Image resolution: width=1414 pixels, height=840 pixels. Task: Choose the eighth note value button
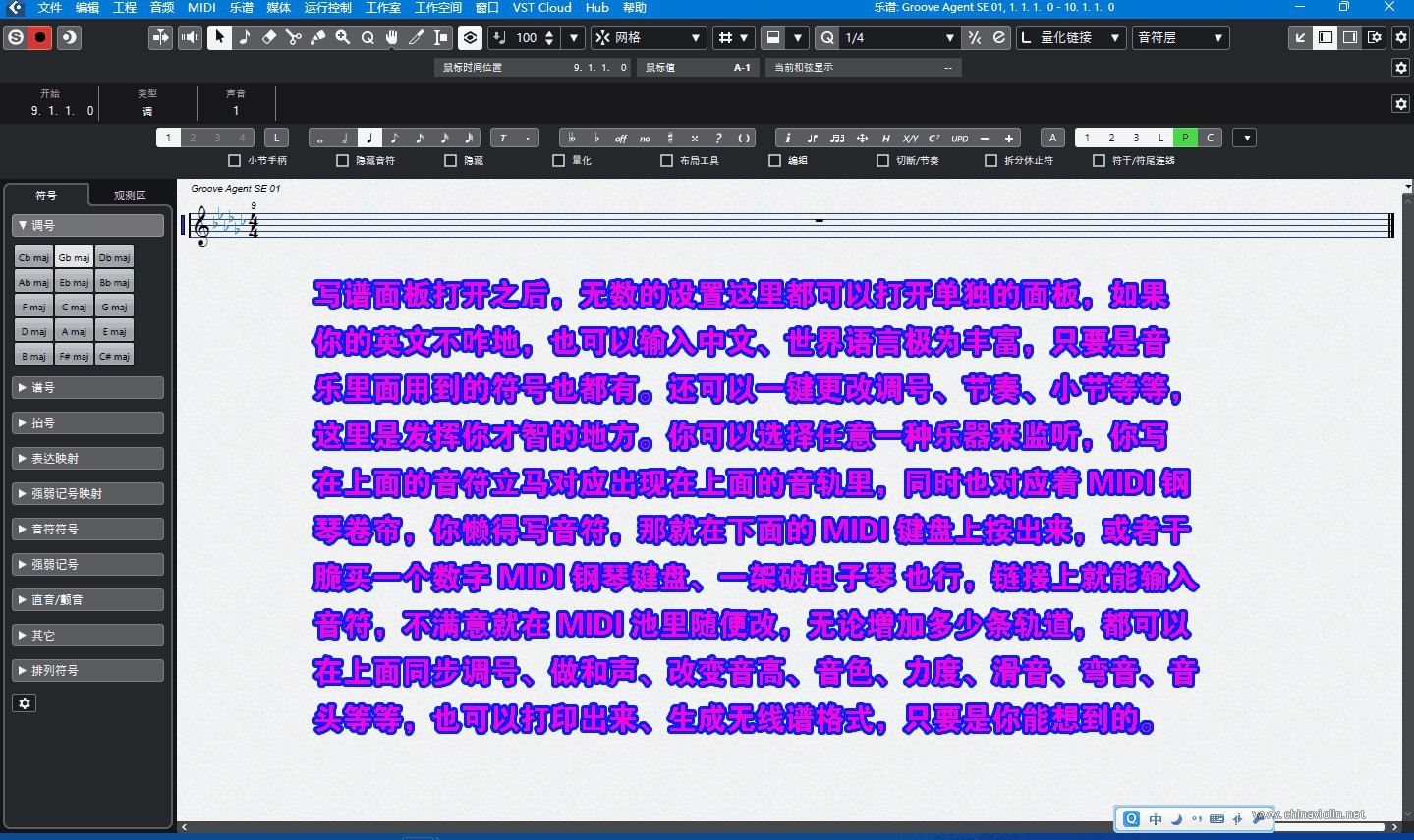pos(394,139)
